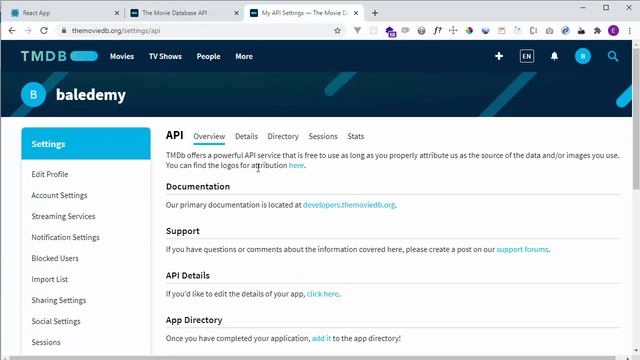Open Blocked Users in sidebar
The height and width of the screenshot is (360, 640).
[55, 258]
